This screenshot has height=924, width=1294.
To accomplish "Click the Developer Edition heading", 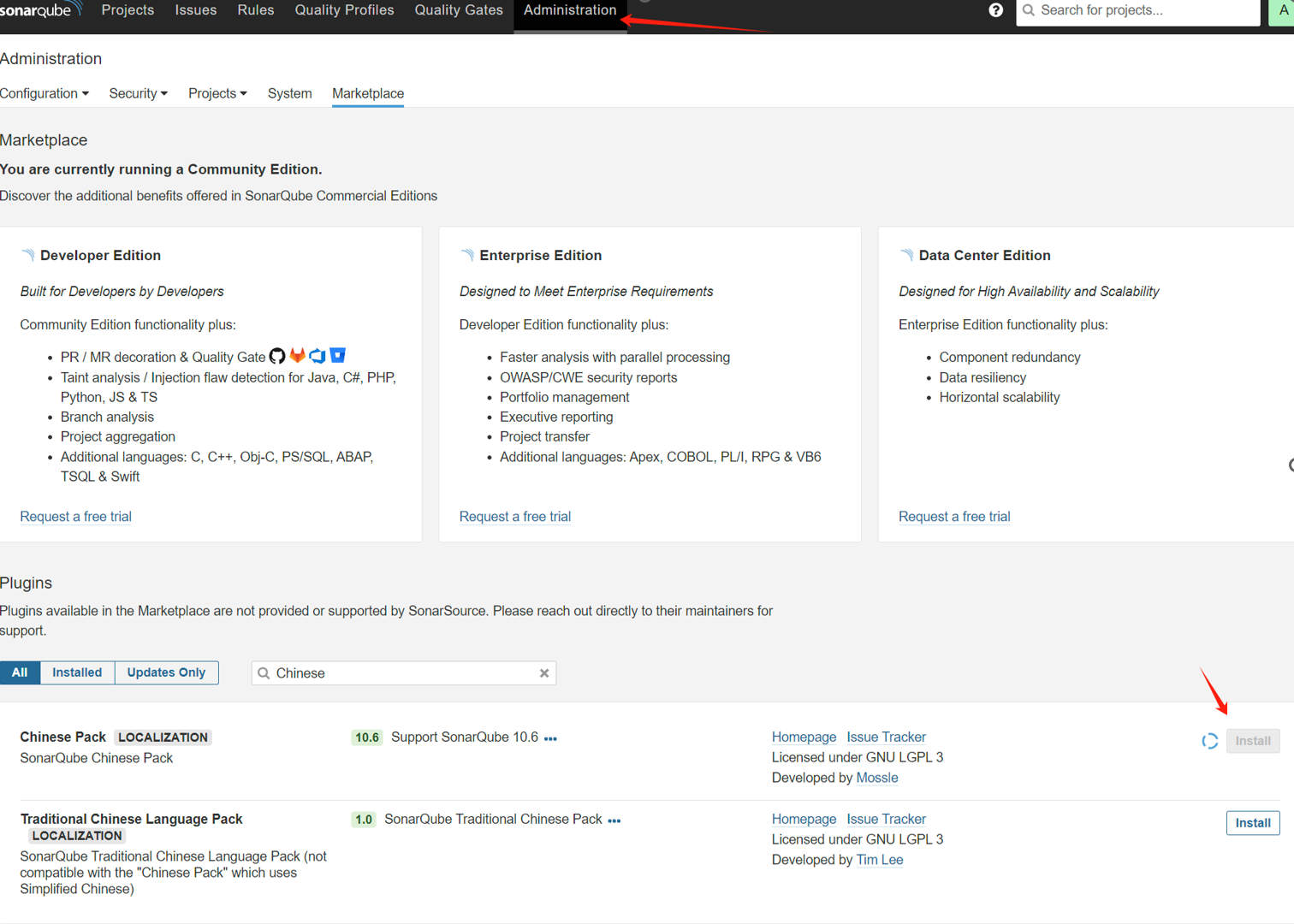I will pos(100,256).
